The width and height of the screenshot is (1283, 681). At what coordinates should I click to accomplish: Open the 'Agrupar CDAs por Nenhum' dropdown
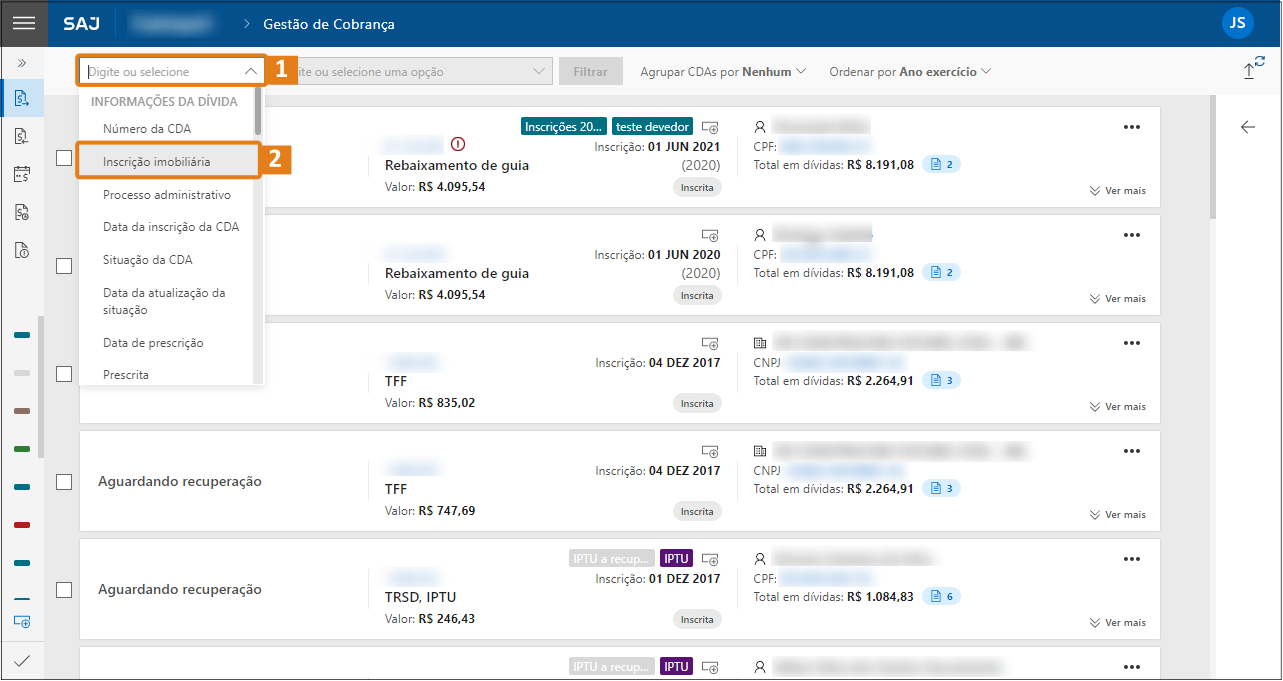723,72
